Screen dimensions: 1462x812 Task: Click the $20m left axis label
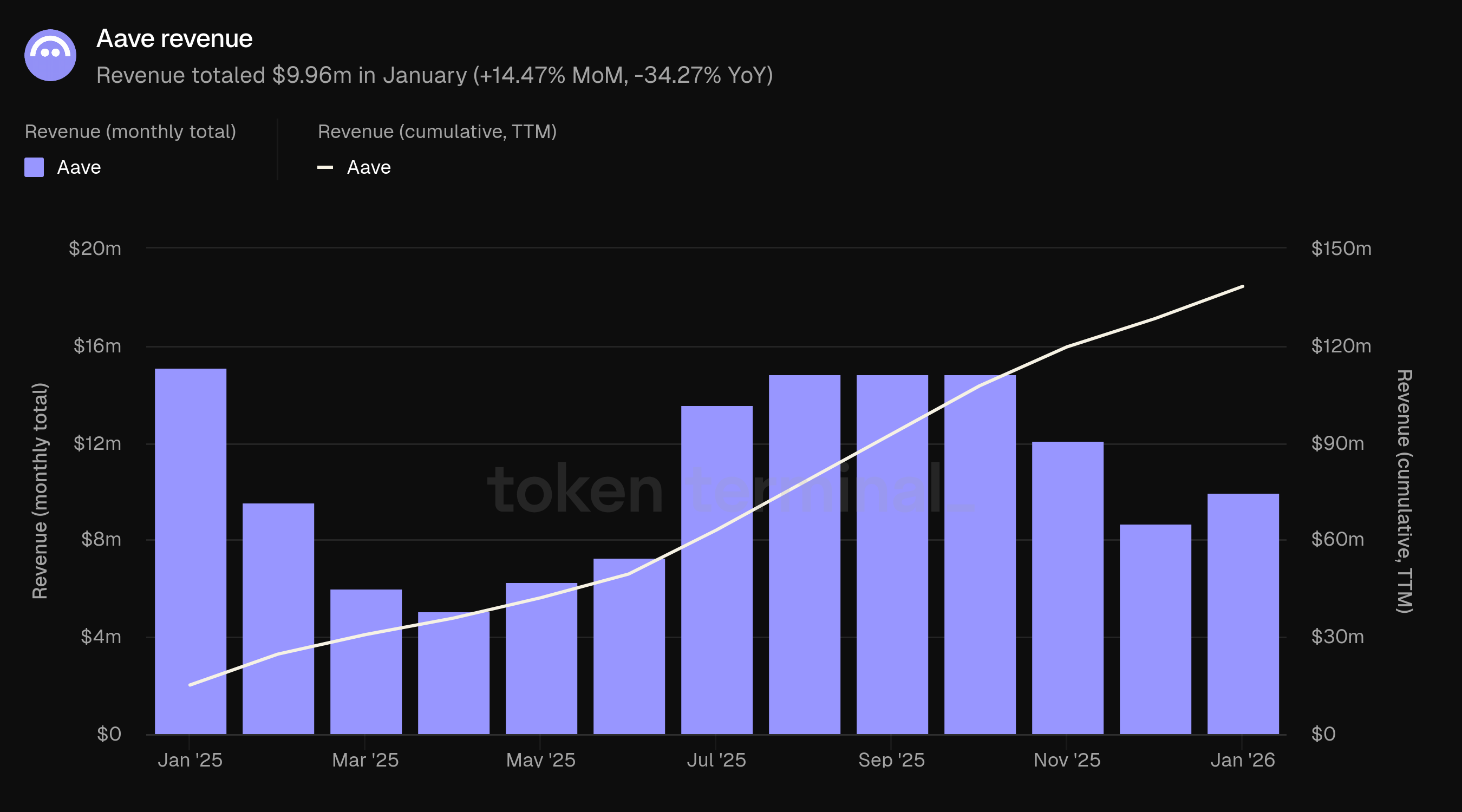[x=95, y=248]
